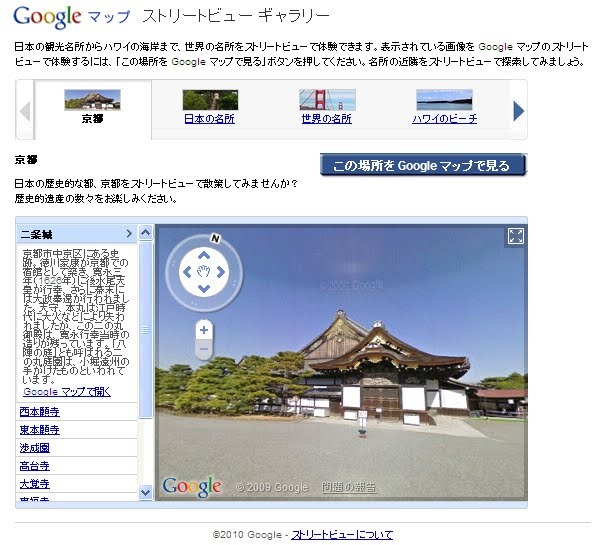
Task: Open ストリートビューについて footer link
Action: point(342,534)
